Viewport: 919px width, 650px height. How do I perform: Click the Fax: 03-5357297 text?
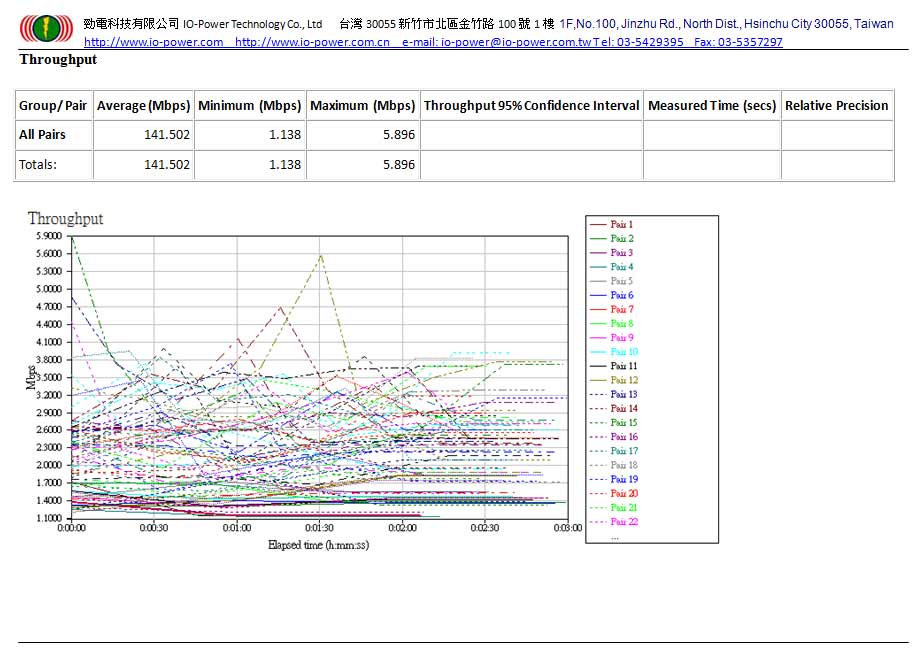coord(738,42)
